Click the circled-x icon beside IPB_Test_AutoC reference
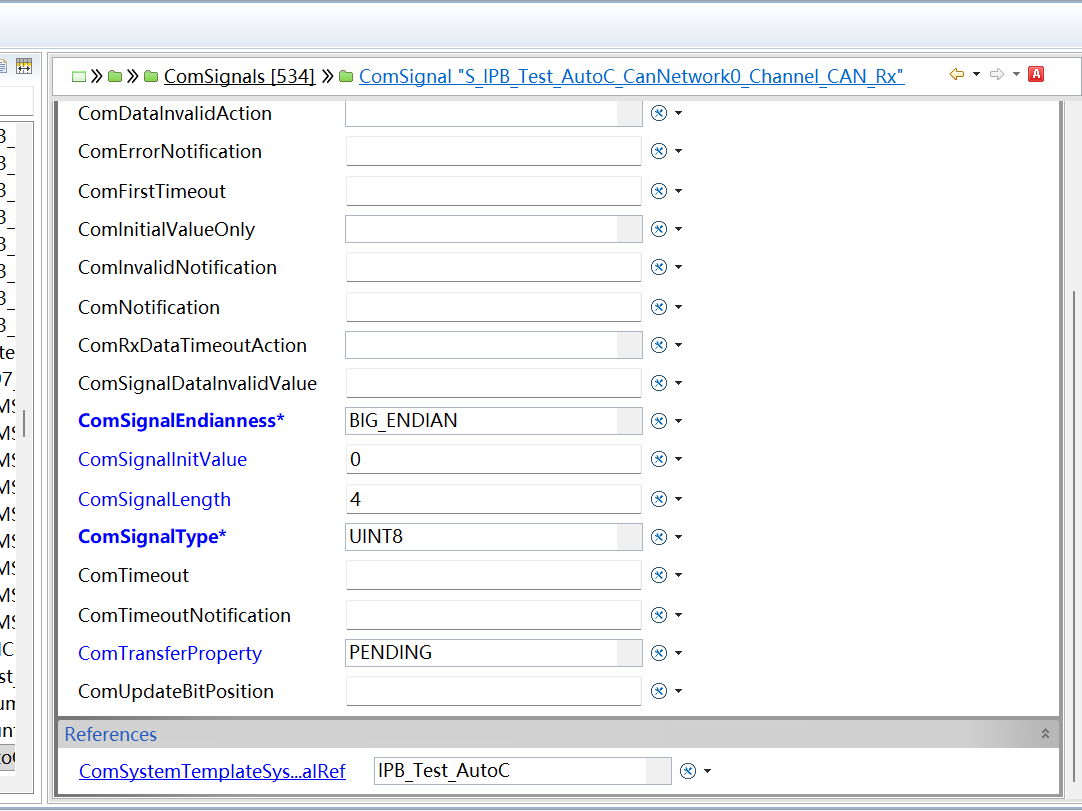Screen dimensions: 1082x811 pos(688,771)
